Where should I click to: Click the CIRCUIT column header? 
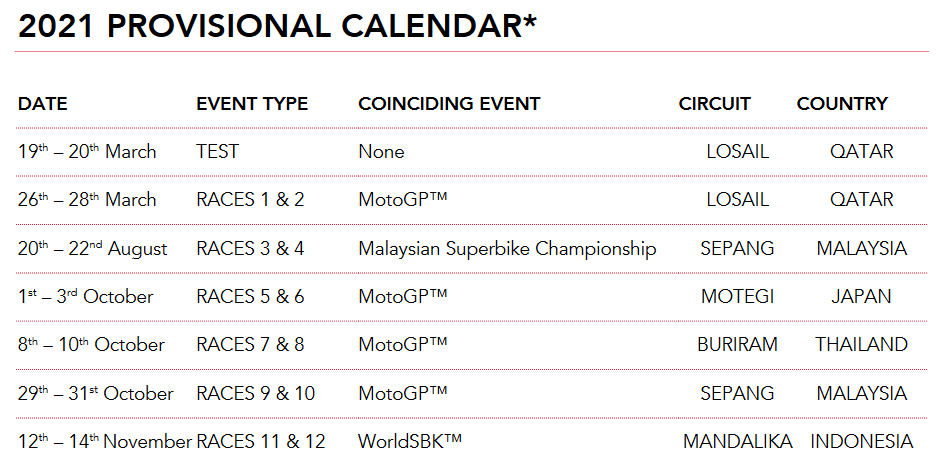(714, 104)
